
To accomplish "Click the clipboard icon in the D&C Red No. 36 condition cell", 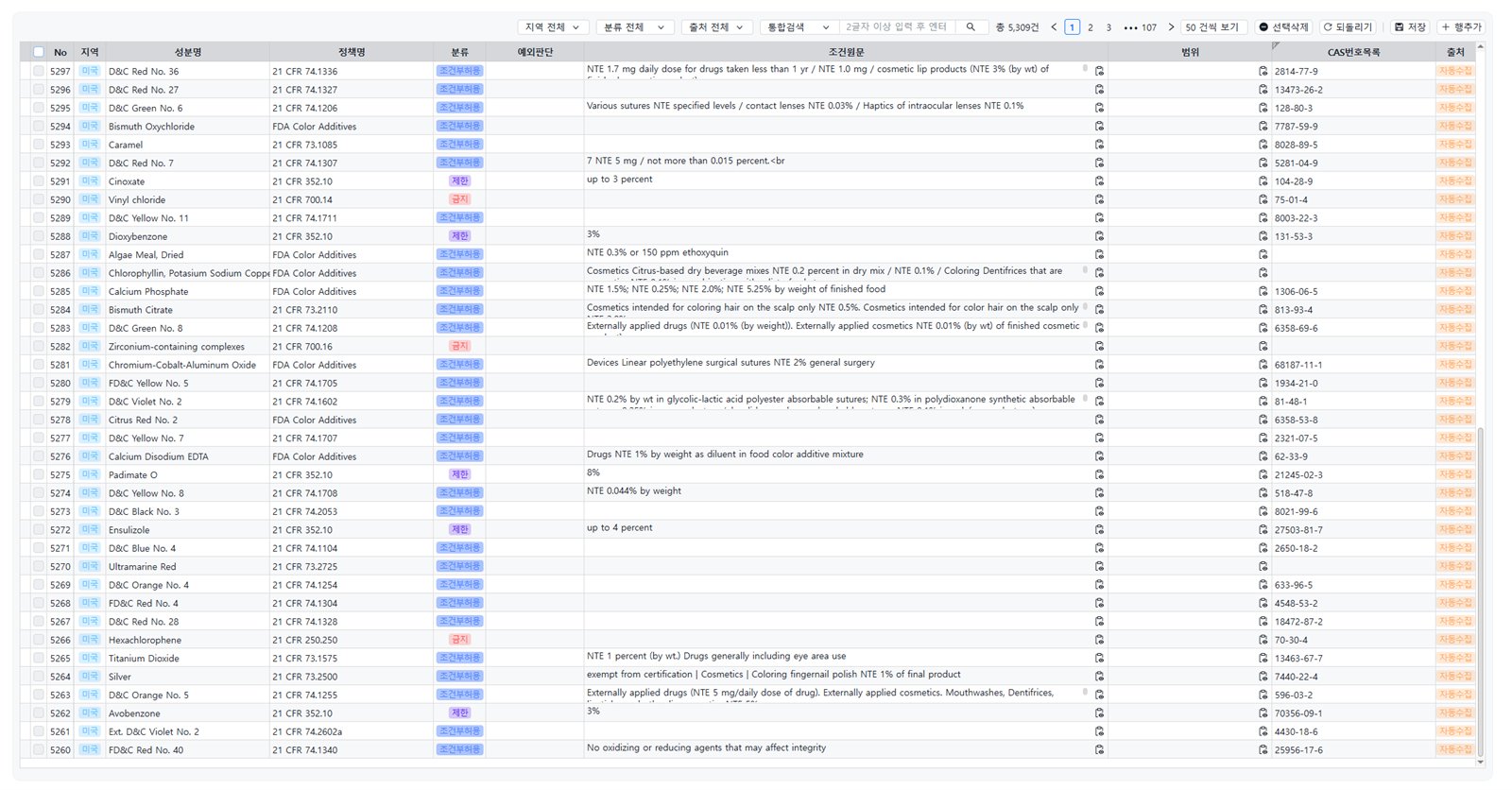I will pyautogui.click(x=1099, y=71).
